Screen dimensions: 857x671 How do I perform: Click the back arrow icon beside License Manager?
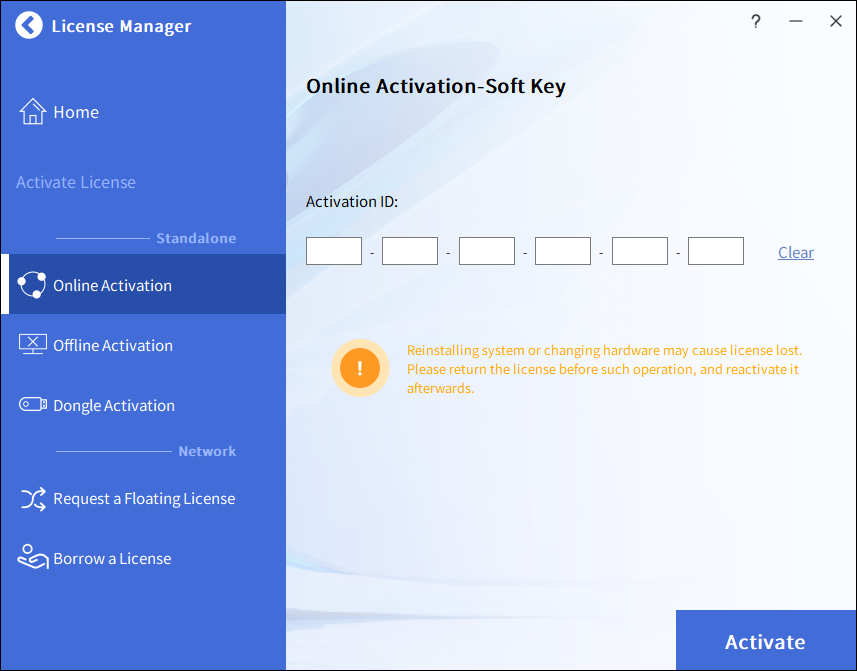pyautogui.click(x=29, y=26)
